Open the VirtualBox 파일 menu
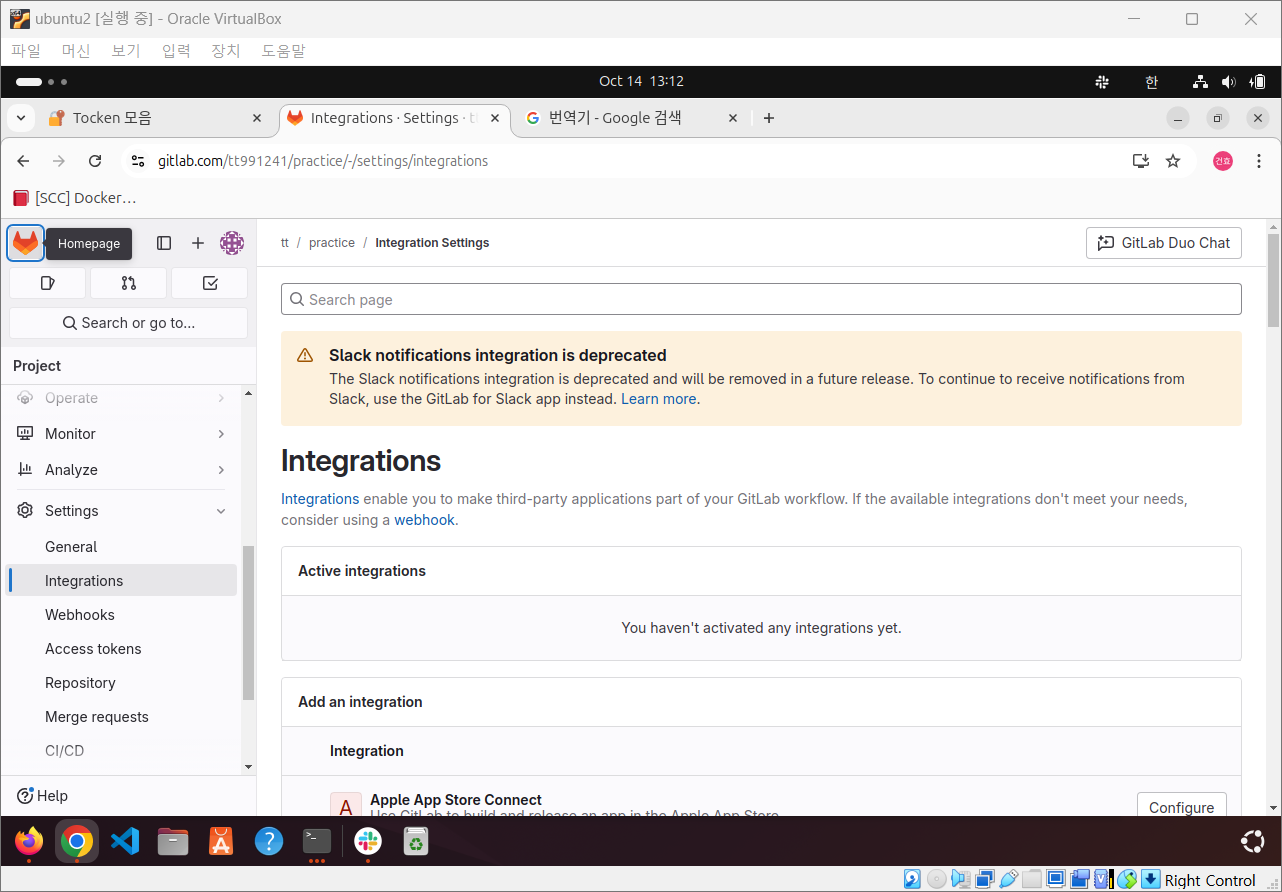Screen dimensions: 1282x892 pos(26,51)
